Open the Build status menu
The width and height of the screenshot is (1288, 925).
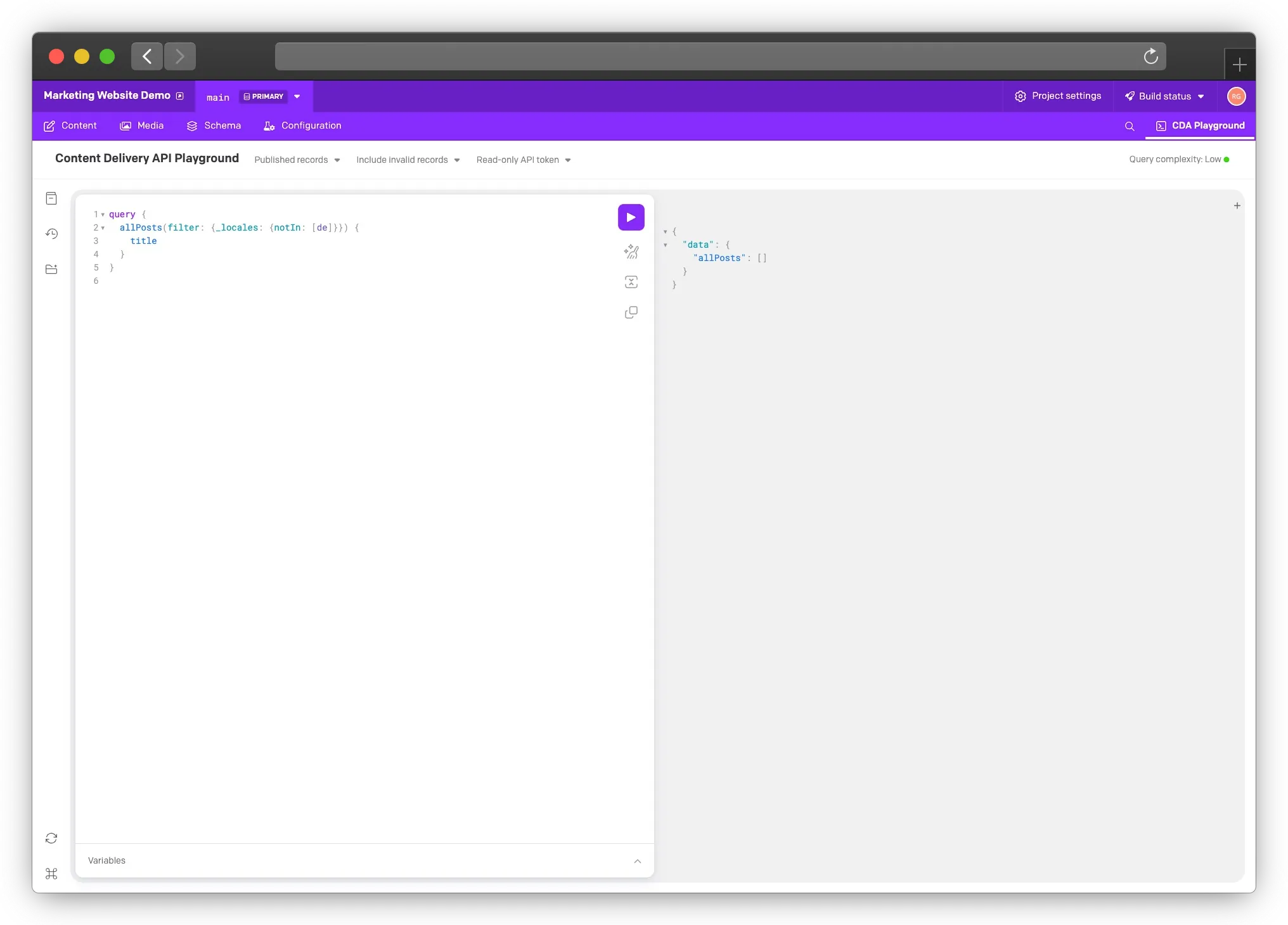click(1164, 96)
